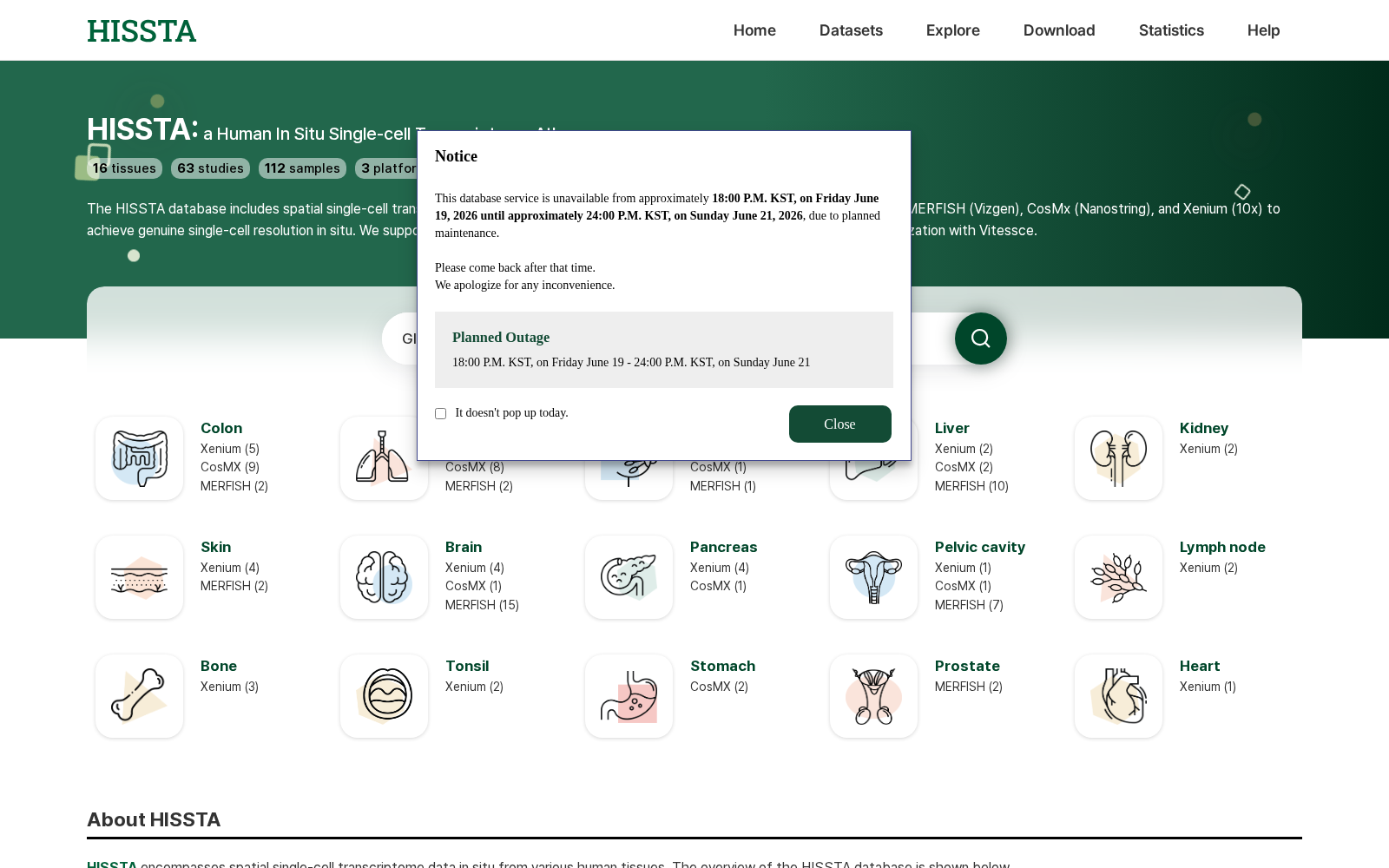1389x868 pixels.
Task: Follow the Lymph node name link
Action: 1222,547
